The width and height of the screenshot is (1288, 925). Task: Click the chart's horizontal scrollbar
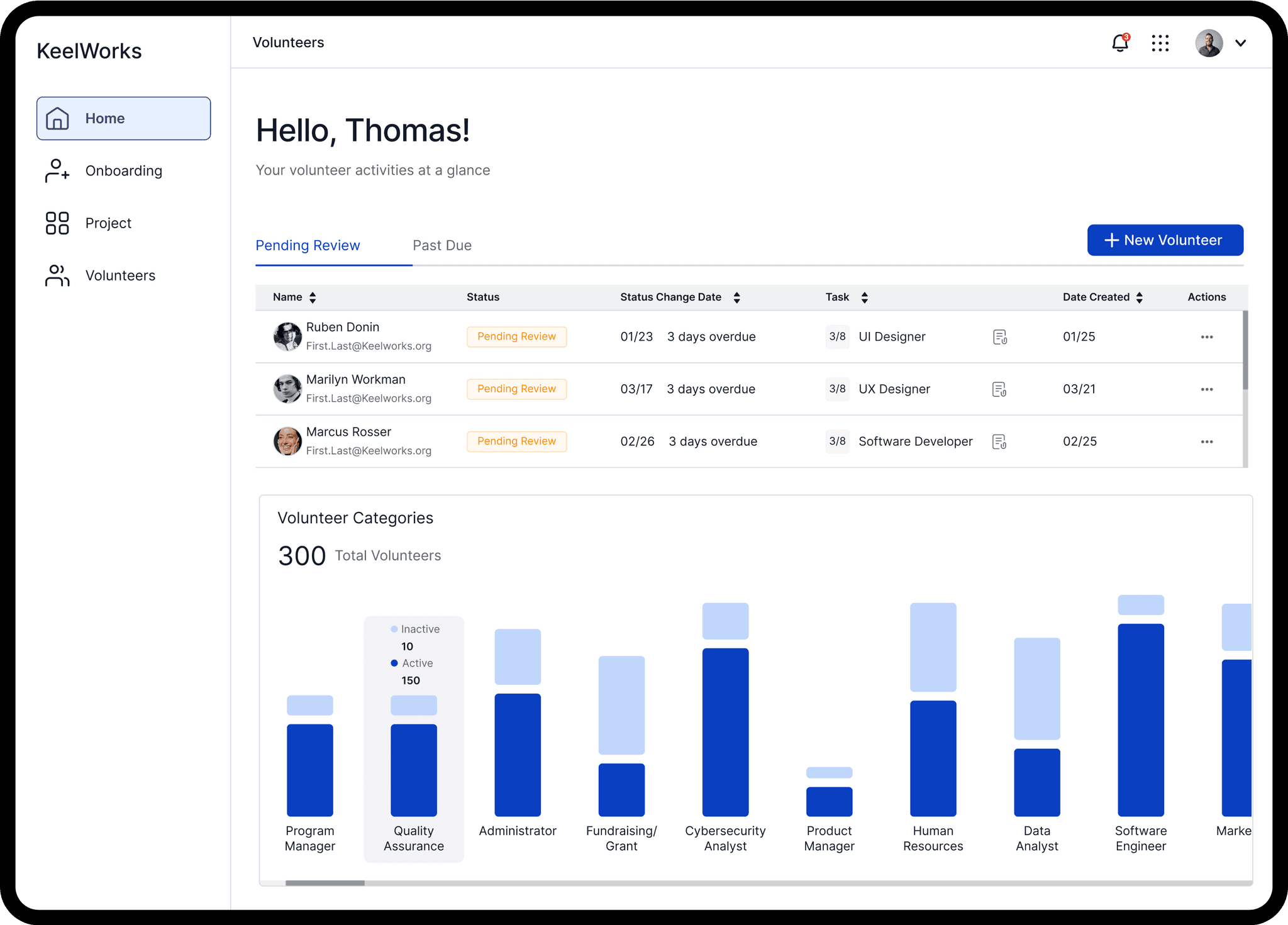click(325, 883)
